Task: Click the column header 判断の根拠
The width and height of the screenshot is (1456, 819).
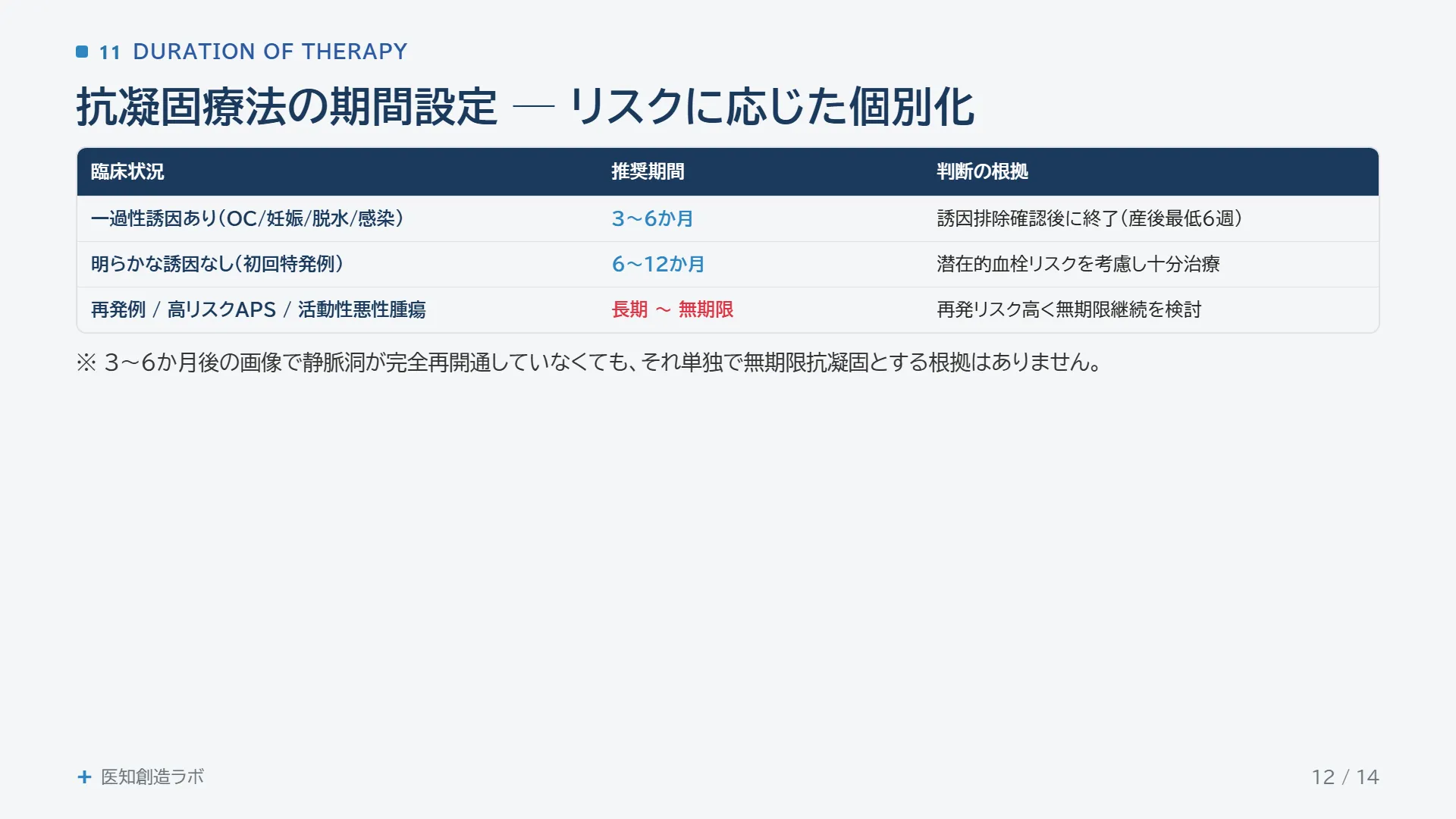Action: point(982,171)
